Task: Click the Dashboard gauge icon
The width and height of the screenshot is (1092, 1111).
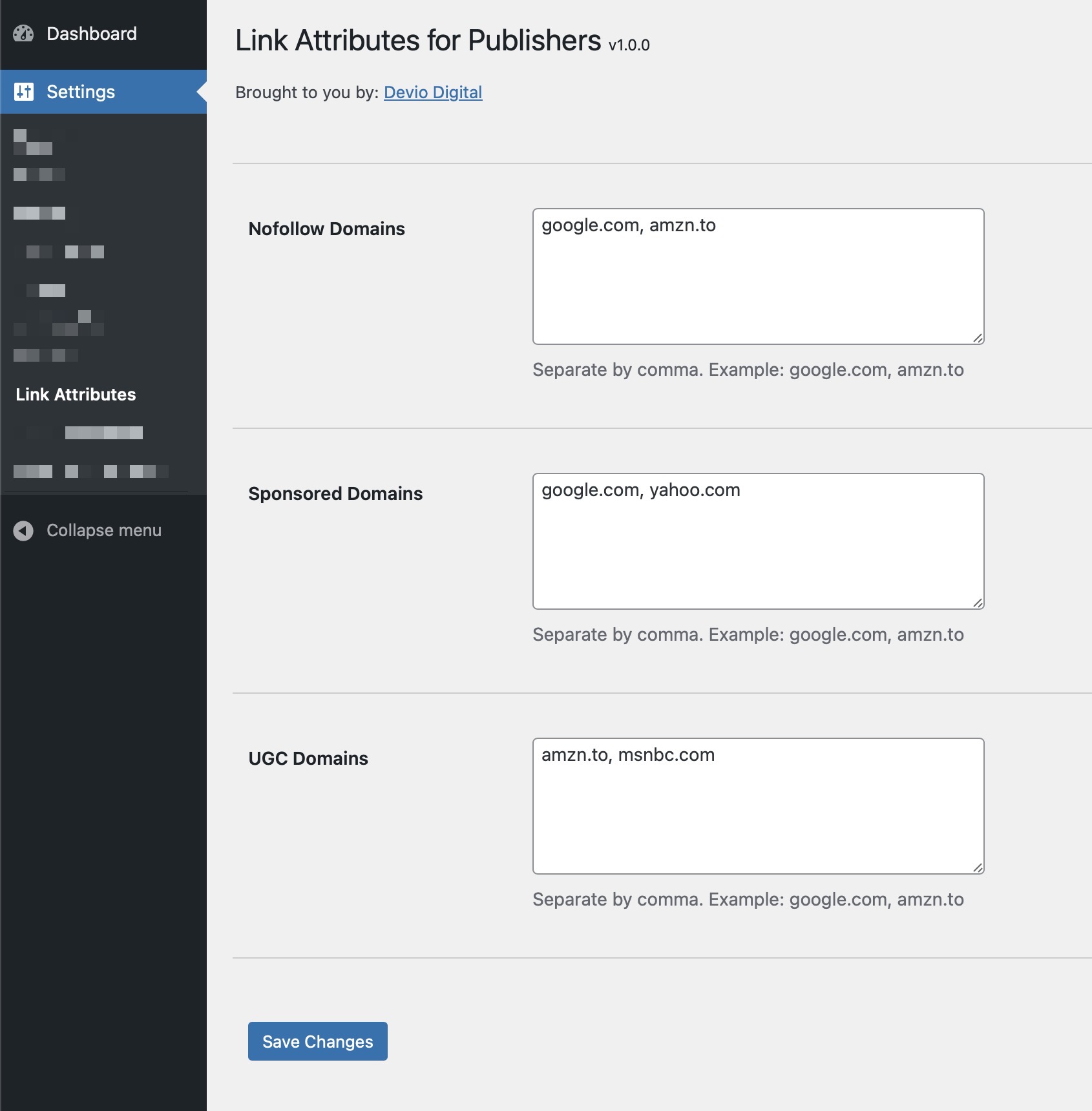Action: (x=23, y=34)
